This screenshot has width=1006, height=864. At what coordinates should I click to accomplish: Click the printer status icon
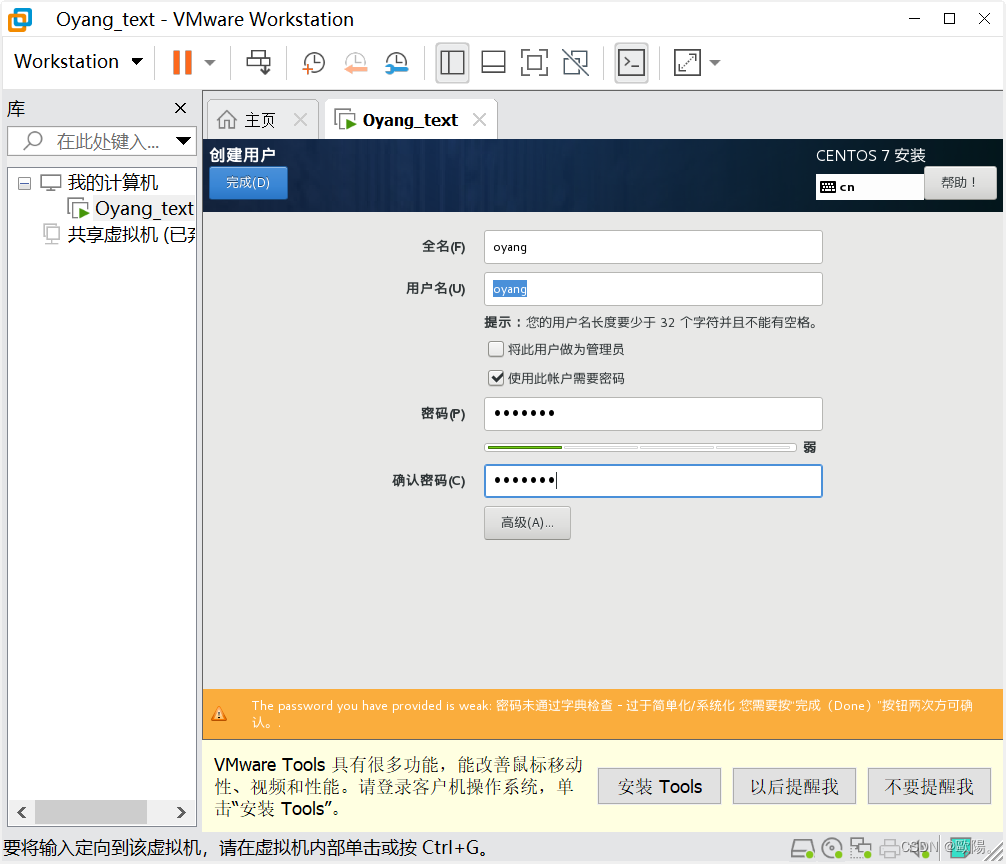(x=890, y=849)
